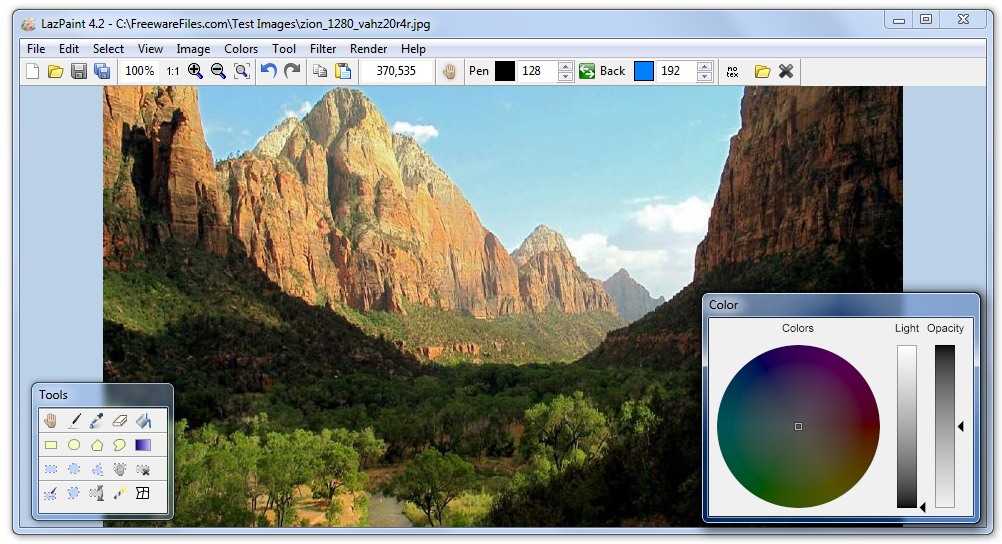Increase the pen opacity with up arrow
The width and height of the screenshot is (1002, 544).
coord(565,66)
